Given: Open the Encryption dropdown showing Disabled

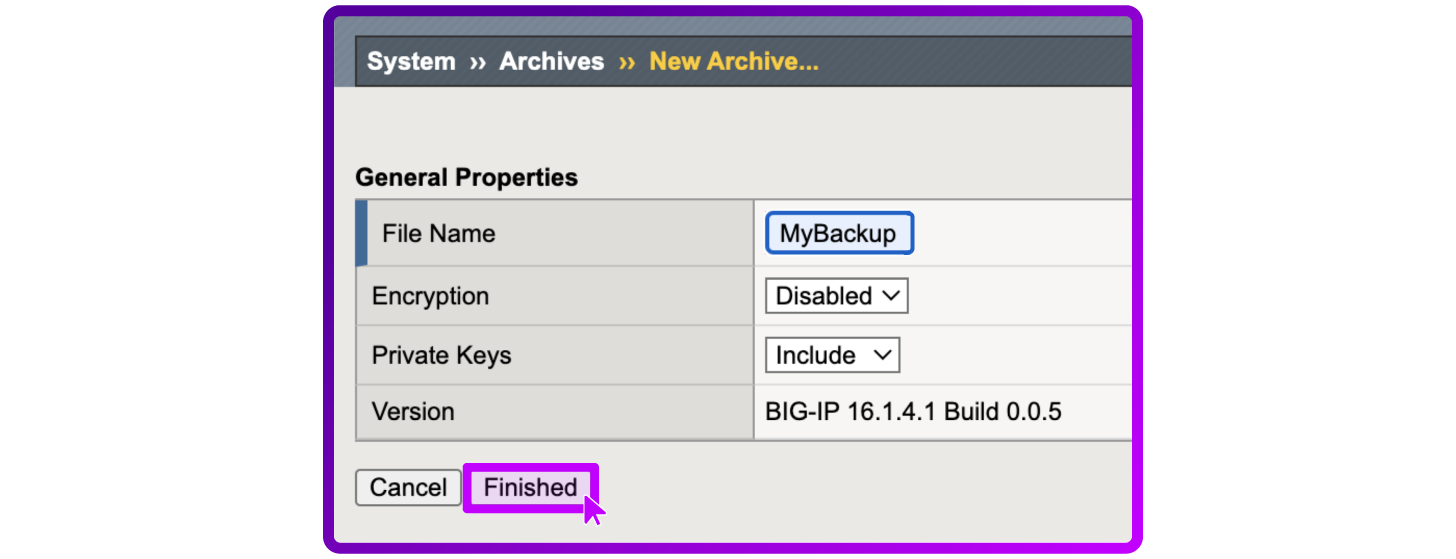Looking at the screenshot, I should [836, 296].
